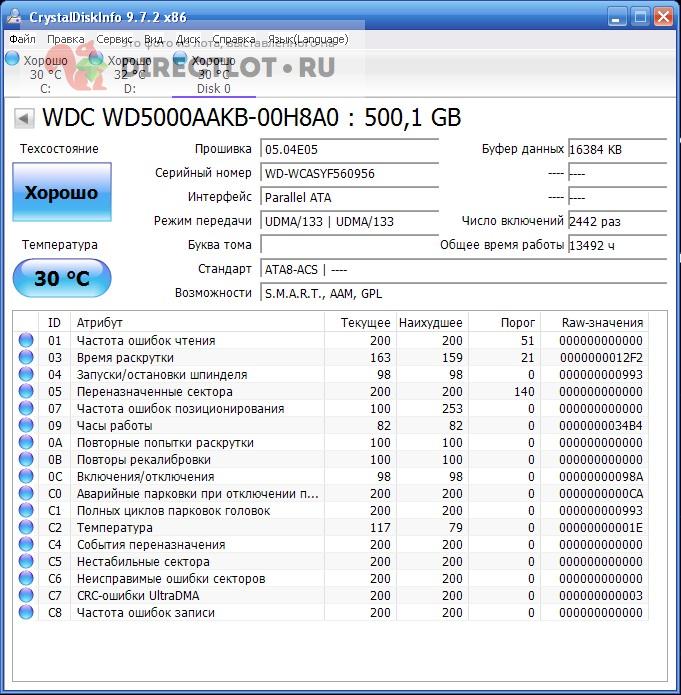Click the Raw-значения column header

click(x=594, y=323)
